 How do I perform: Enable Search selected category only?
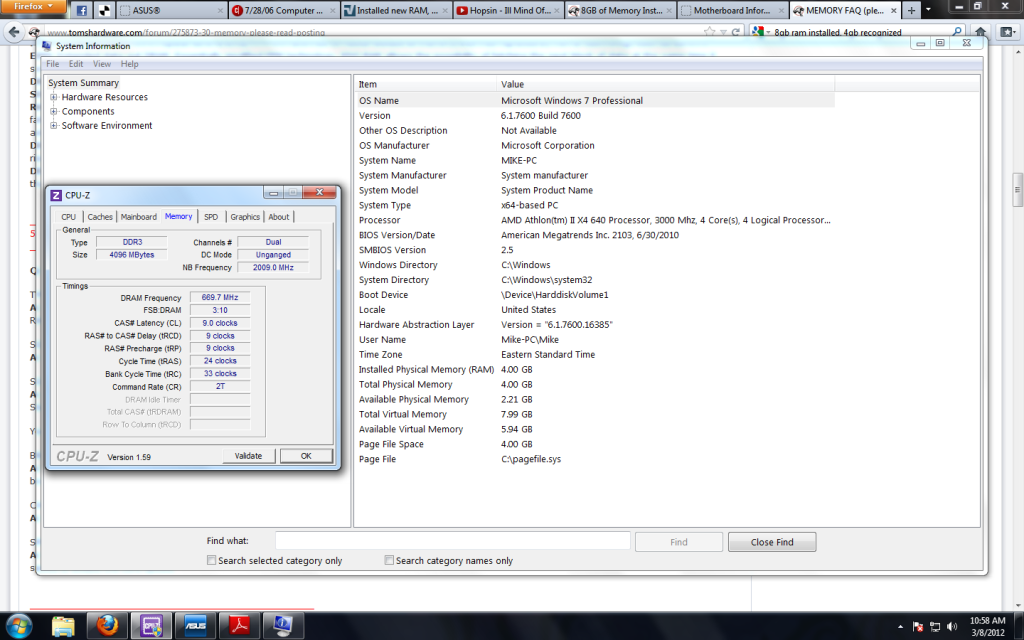pos(212,560)
